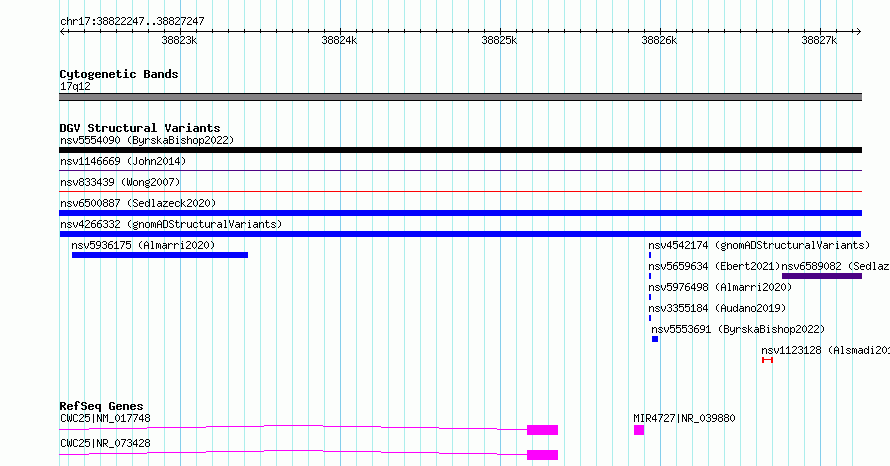Open the nsv3355184 (Audano2019) label
The width and height of the screenshot is (890, 466).
717,308
